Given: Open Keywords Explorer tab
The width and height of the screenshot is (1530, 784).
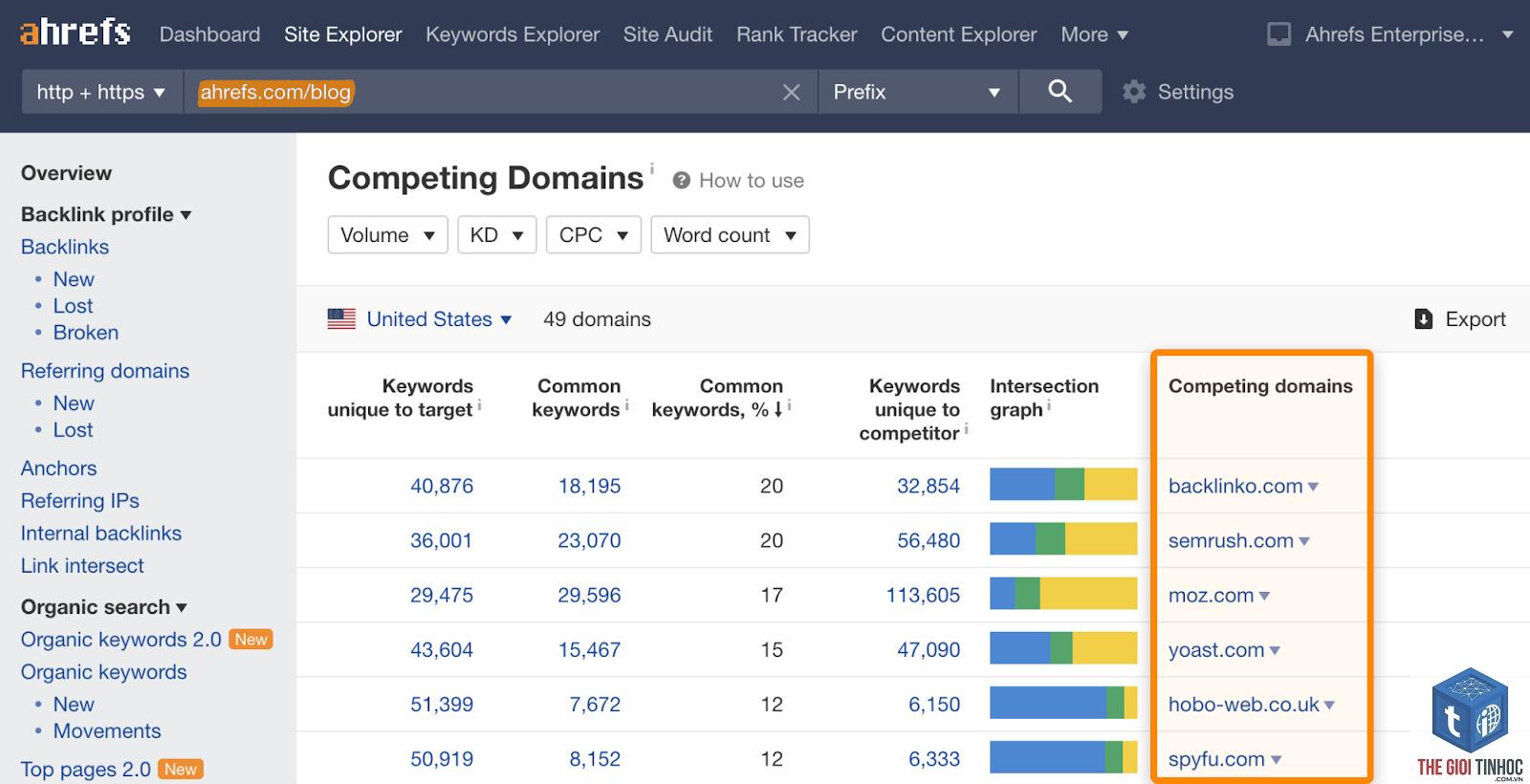Looking at the screenshot, I should [513, 34].
